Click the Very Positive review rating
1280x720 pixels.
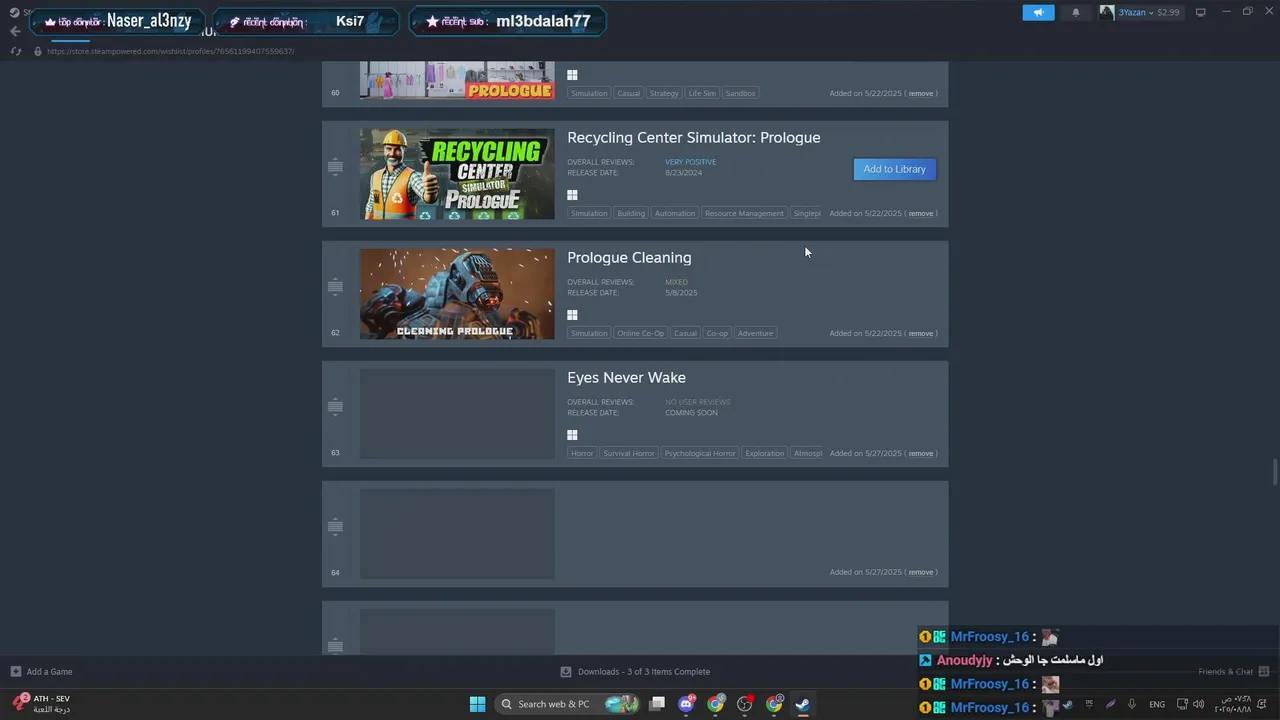(690, 162)
